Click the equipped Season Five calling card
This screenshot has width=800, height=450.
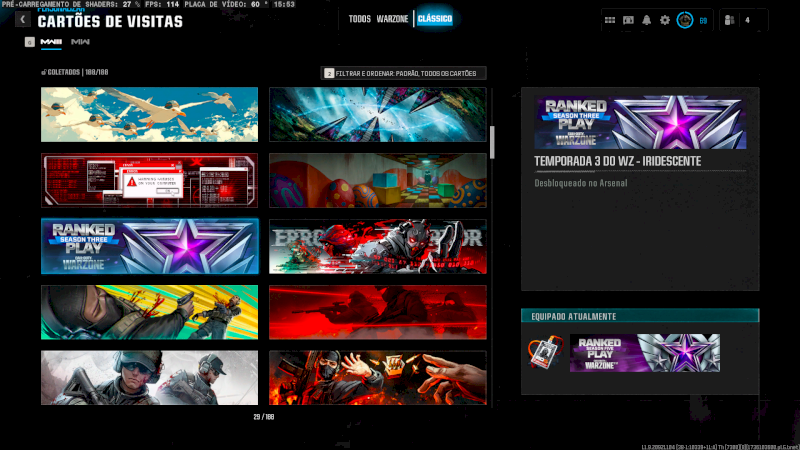click(645, 353)
